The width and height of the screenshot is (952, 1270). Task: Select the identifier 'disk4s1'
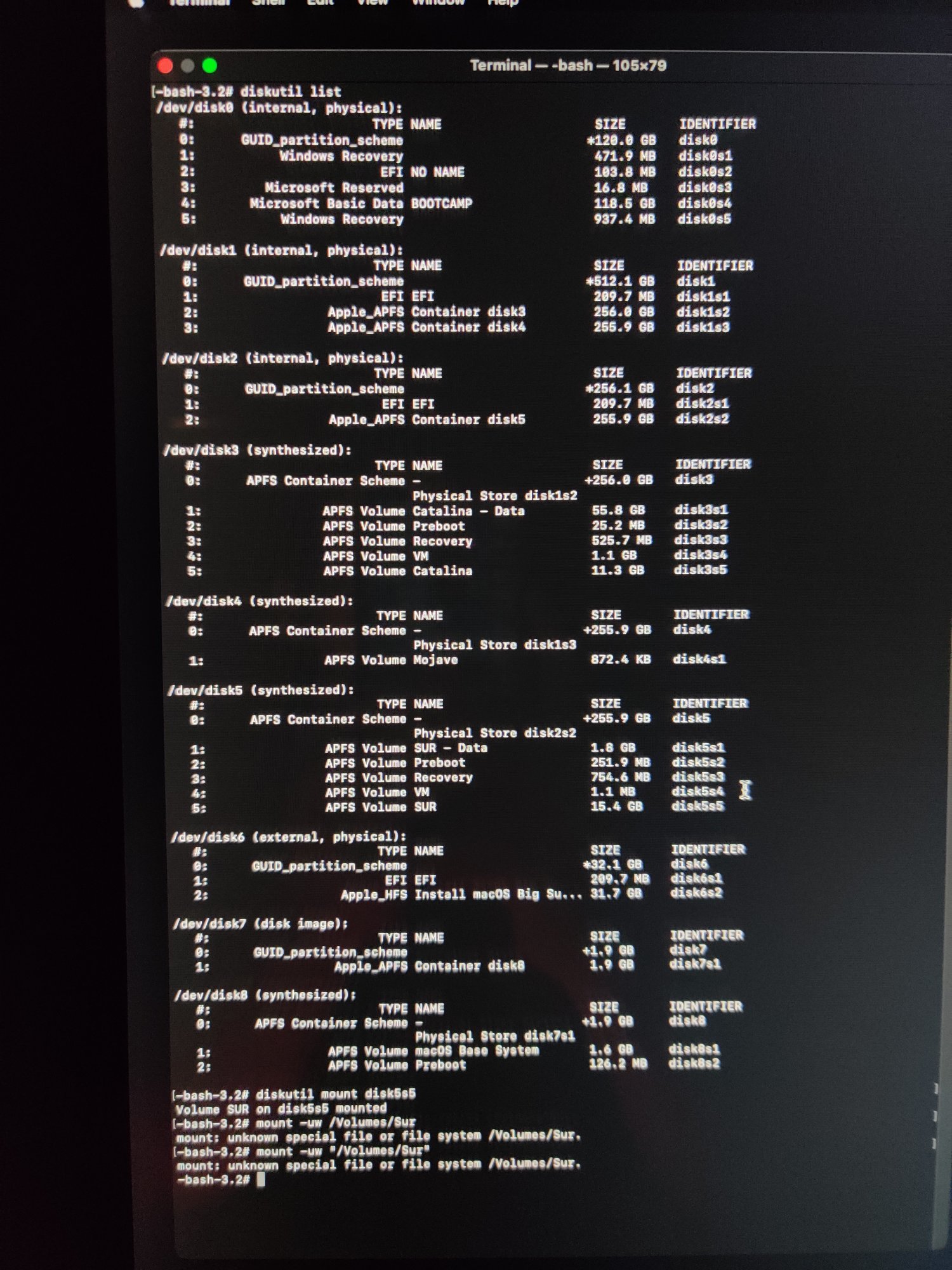pos(699,659)
